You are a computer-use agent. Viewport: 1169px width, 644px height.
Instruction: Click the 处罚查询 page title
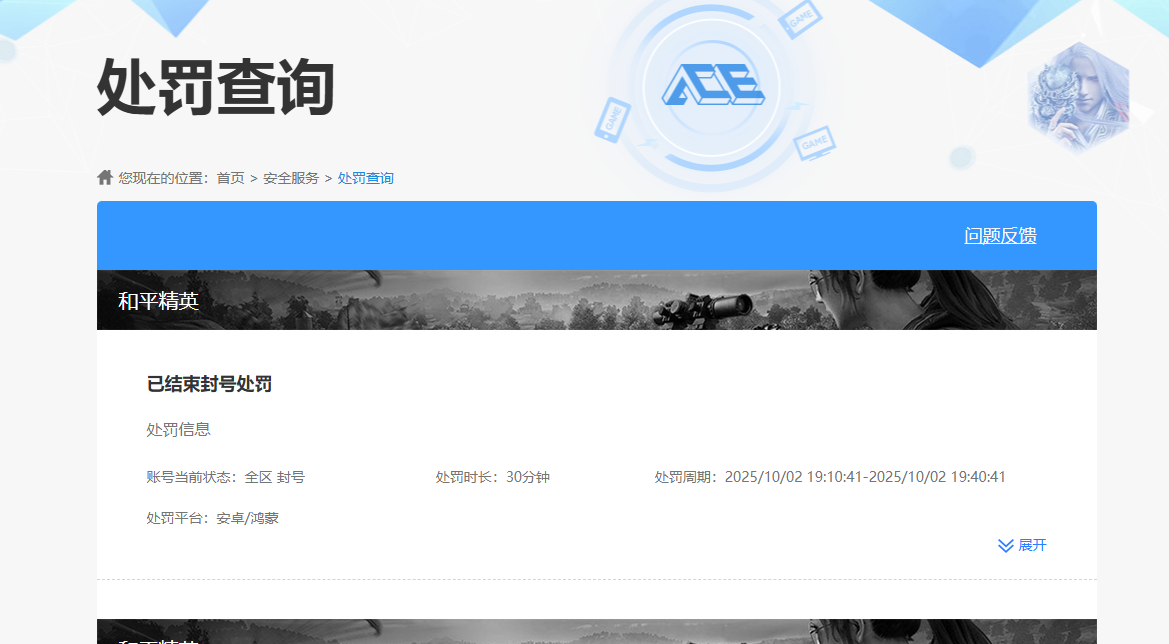[213, 88]
